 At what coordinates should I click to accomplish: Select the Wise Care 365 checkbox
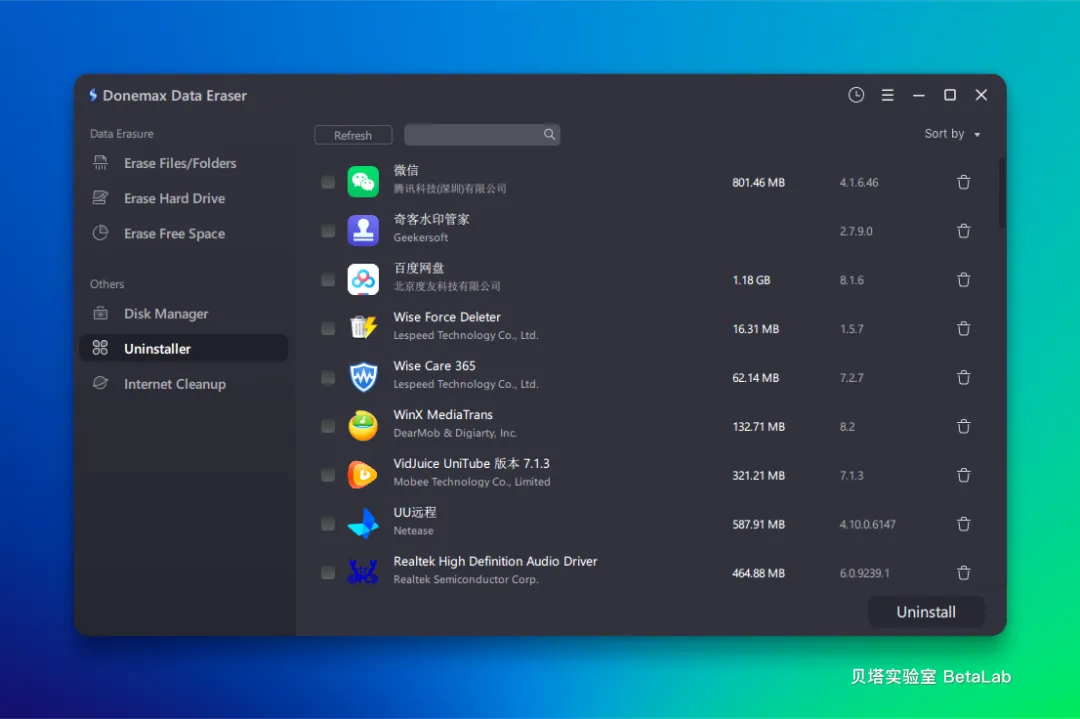tap(328, 377)
